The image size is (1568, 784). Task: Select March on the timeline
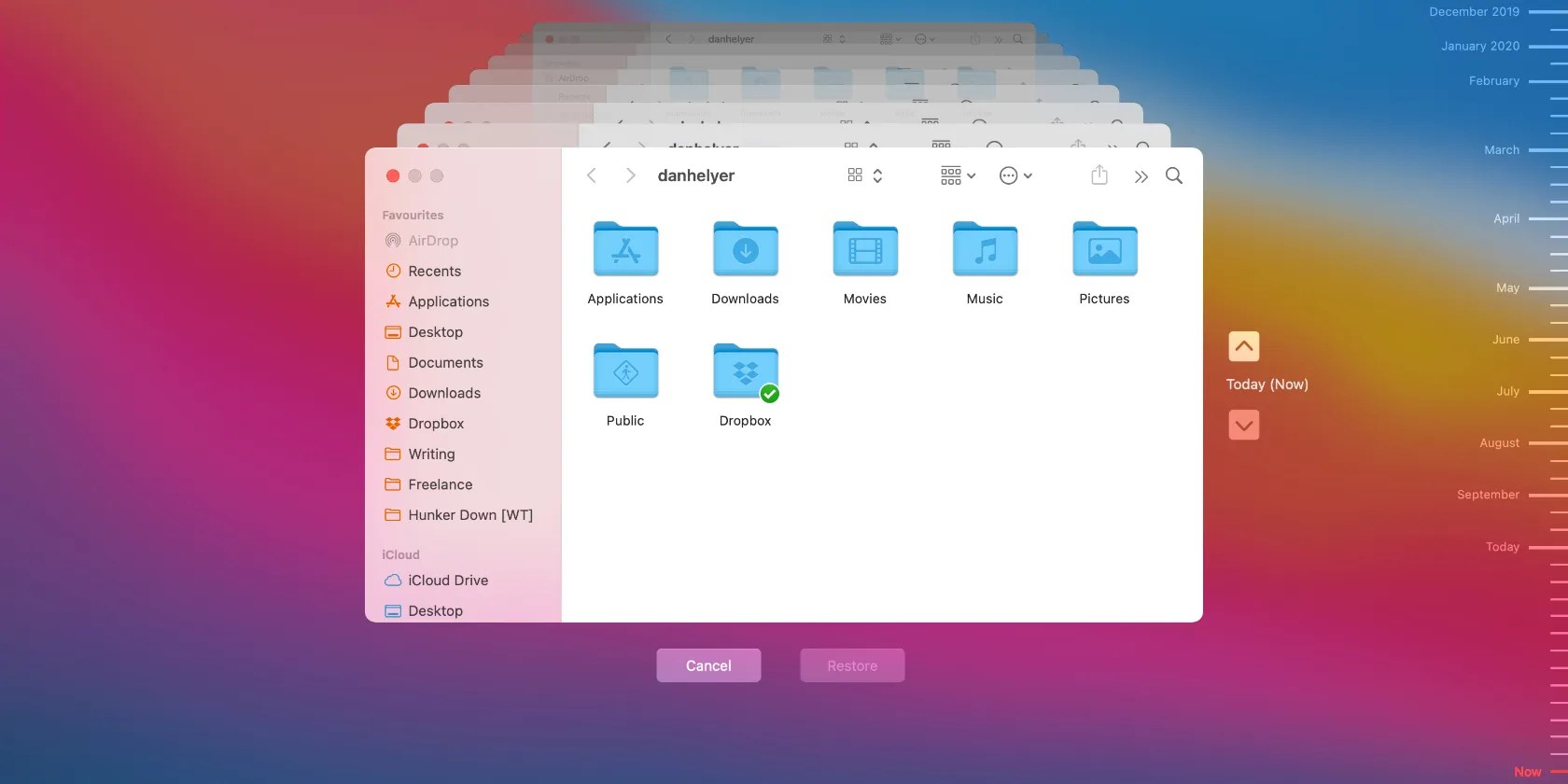1502,150
